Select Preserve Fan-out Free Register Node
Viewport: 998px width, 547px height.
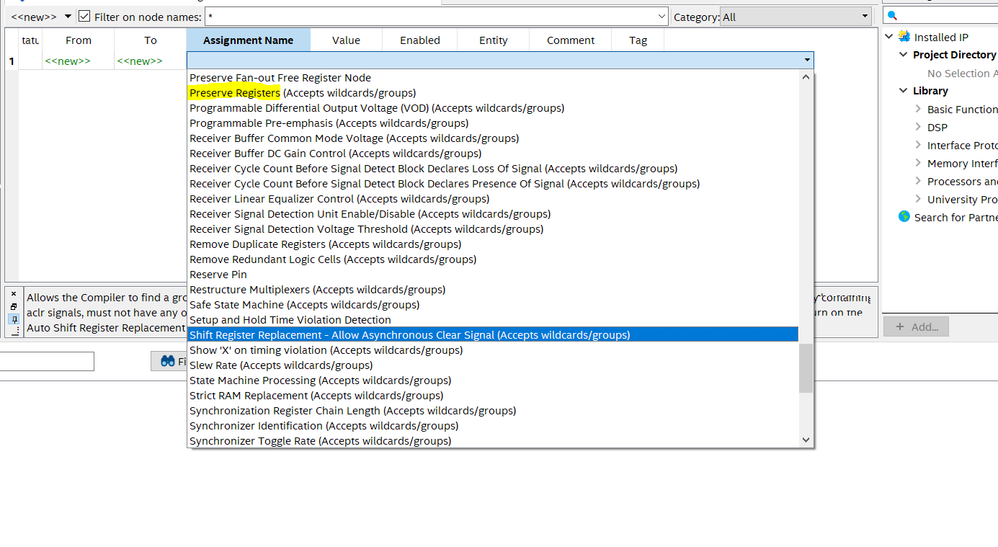[x=493, y=78]
